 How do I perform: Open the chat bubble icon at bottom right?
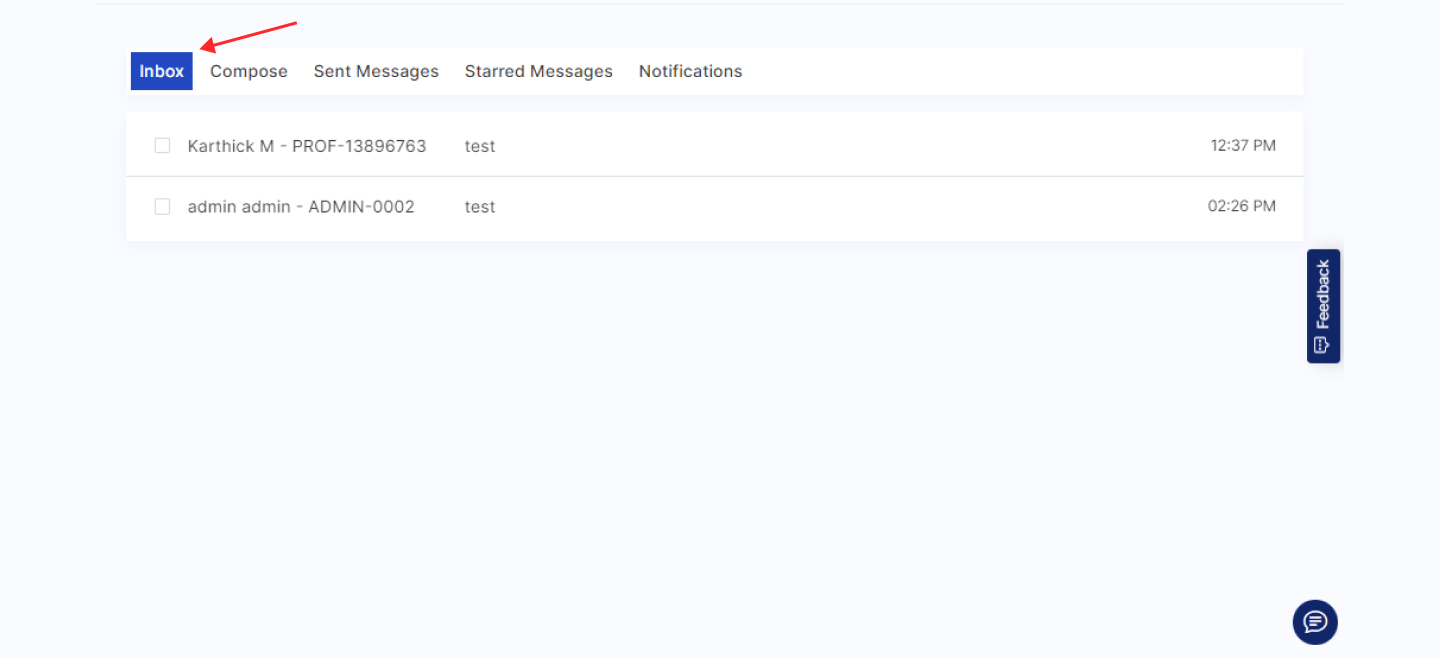[x=1315, y=622]
